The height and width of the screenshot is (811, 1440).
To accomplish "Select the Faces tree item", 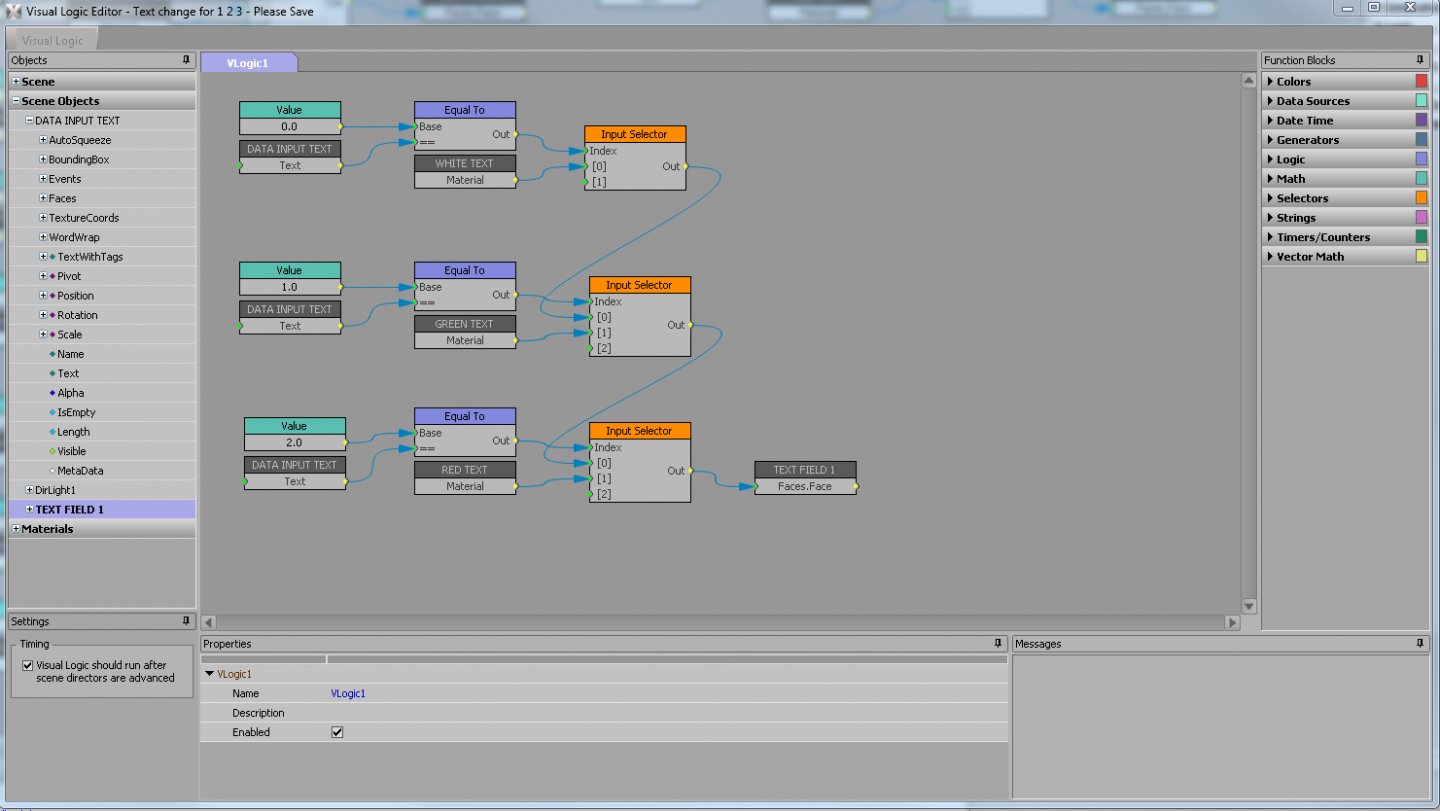I will (x=62, y=198).
